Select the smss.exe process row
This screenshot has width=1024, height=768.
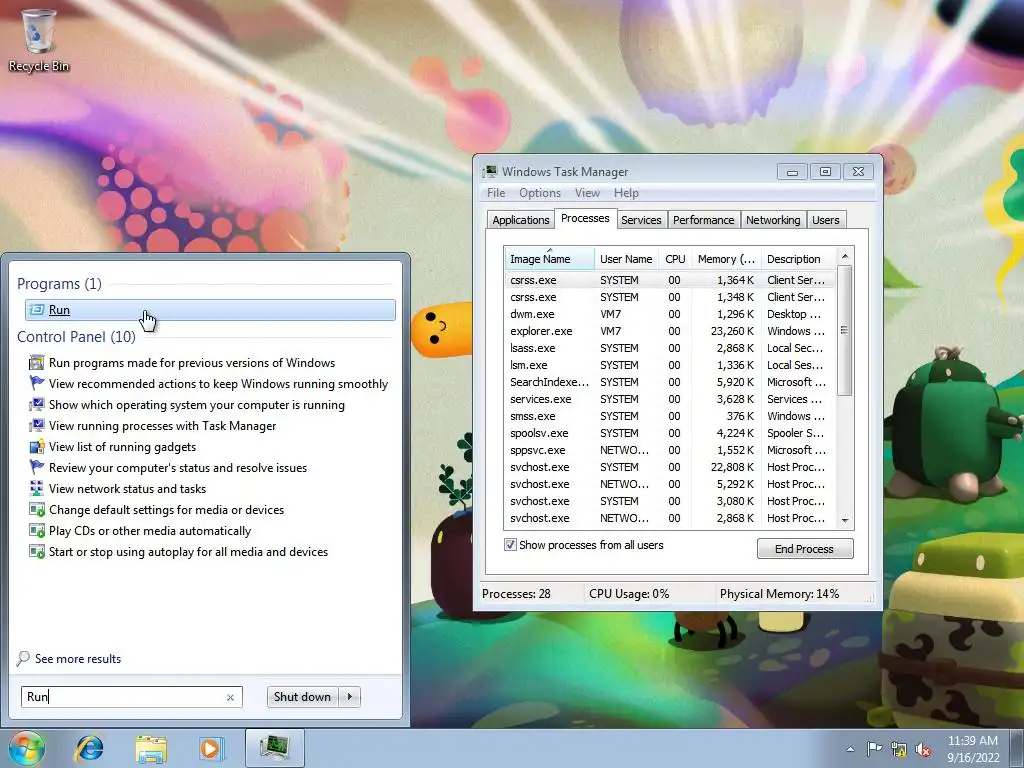click(x=669, y=416)
